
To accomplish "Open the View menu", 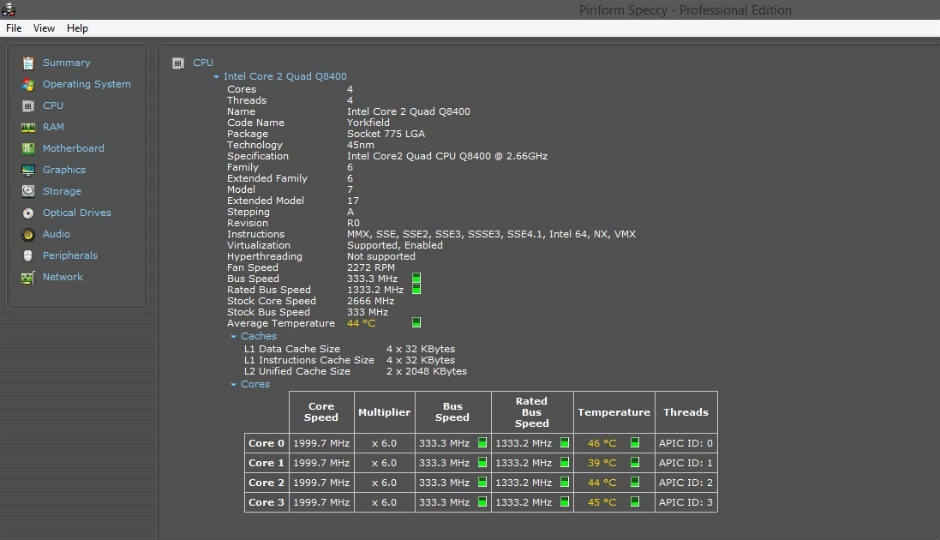I will tap(44, 28).
